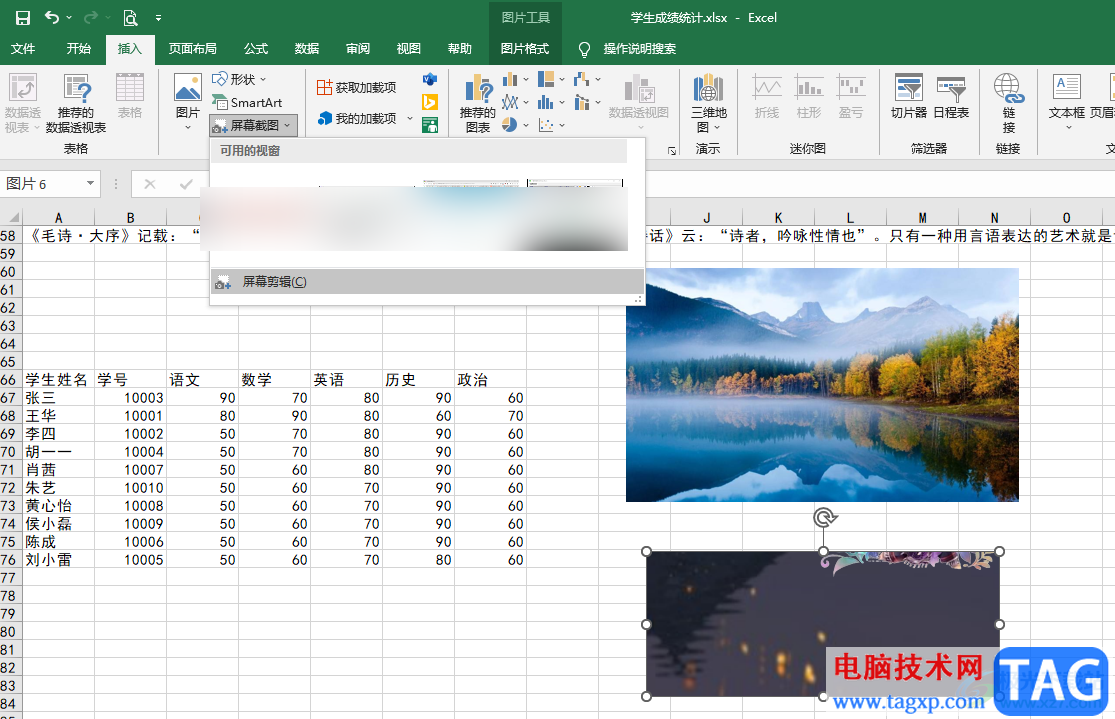
Task: Click the 日程表 timeline icon
Action: tap(951, 96)
